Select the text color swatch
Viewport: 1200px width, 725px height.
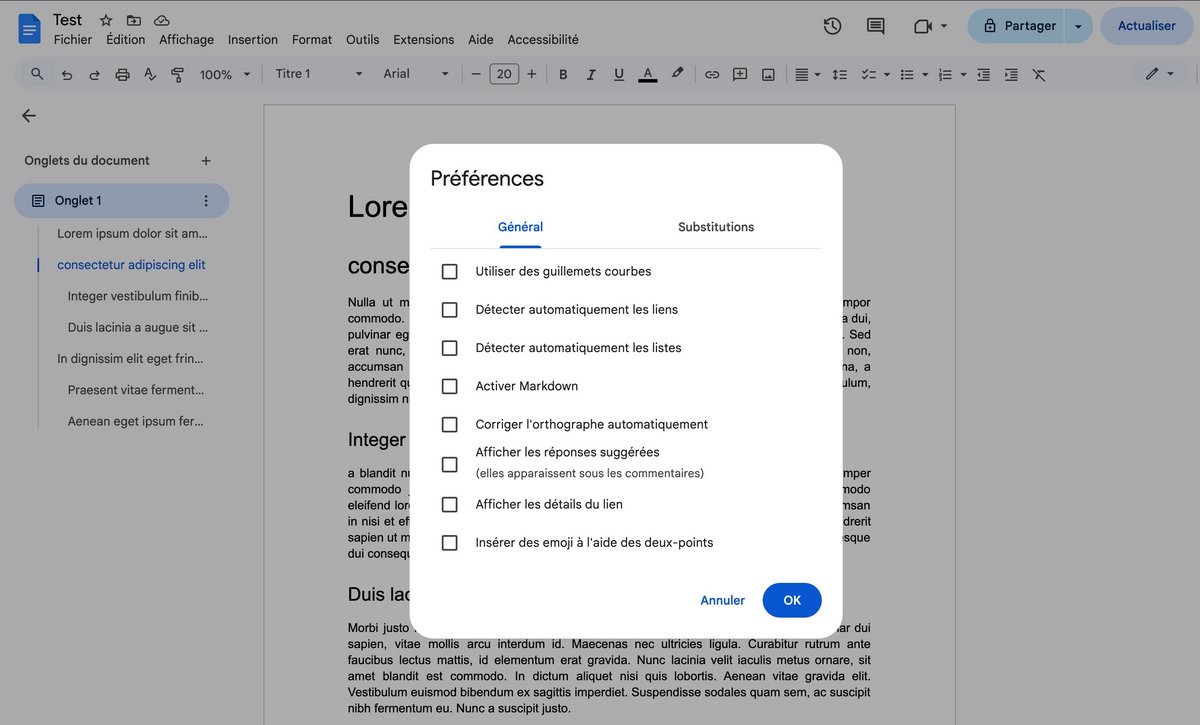pos(647,73)
